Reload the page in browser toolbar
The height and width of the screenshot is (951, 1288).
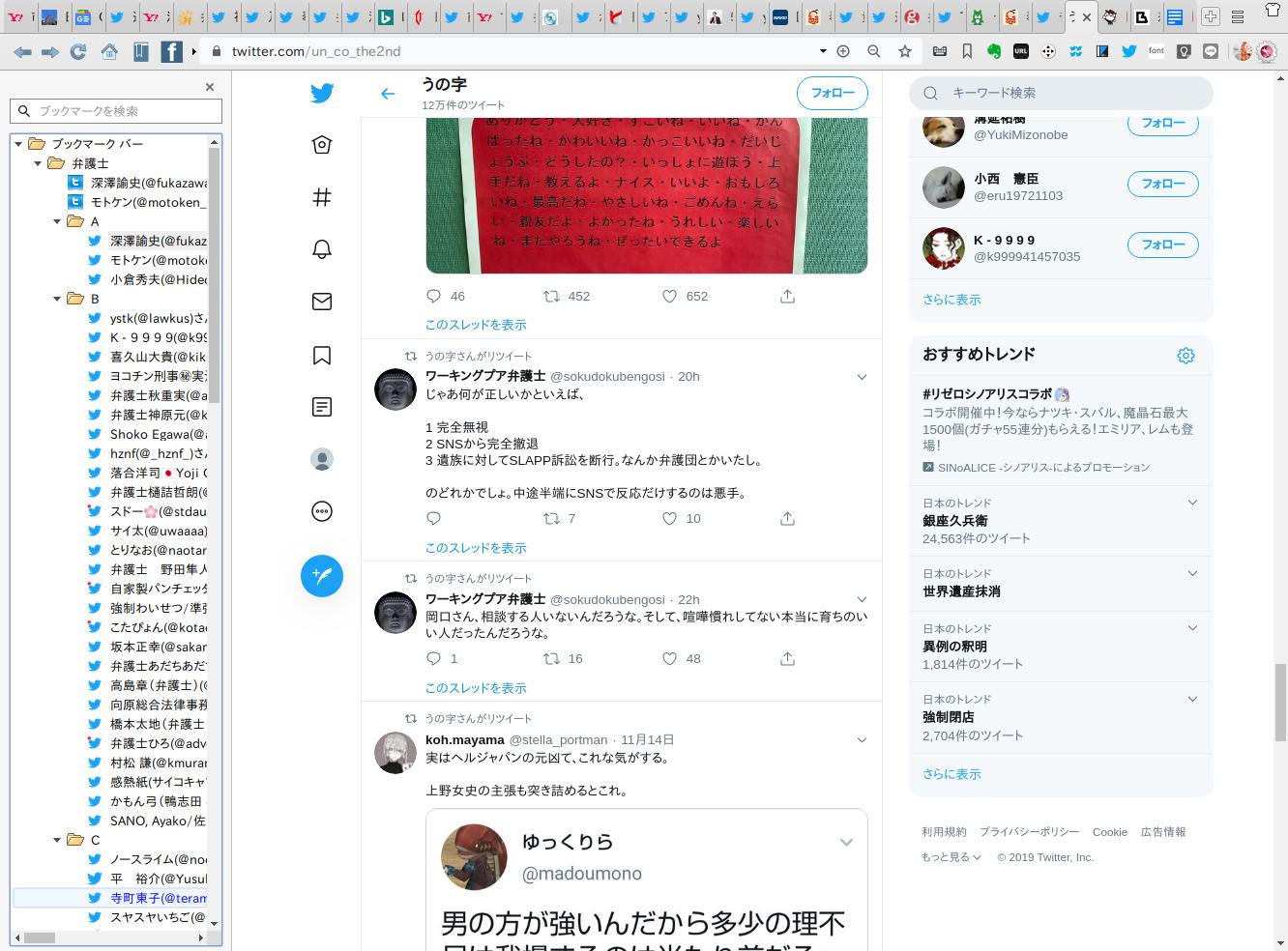pos(78,51)
